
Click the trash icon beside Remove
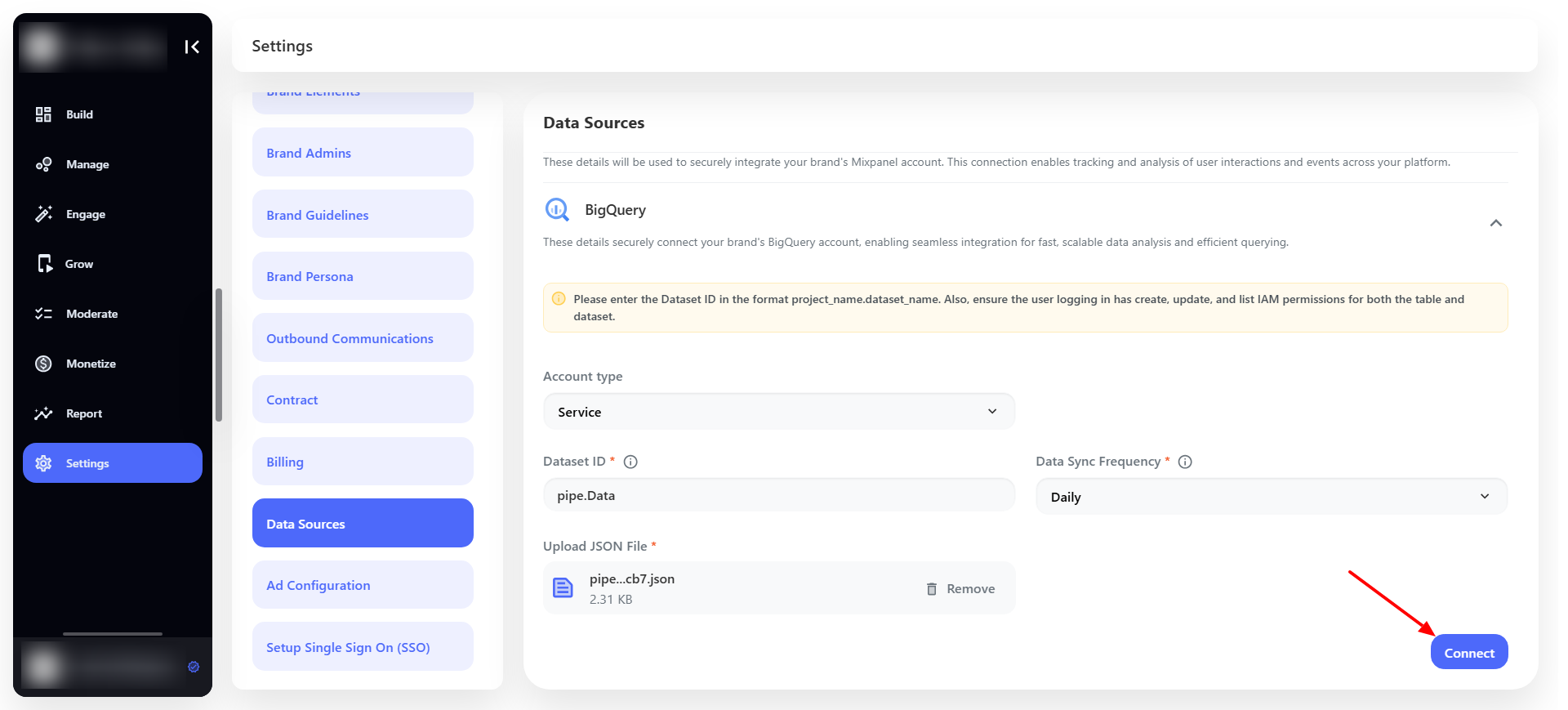932,589
